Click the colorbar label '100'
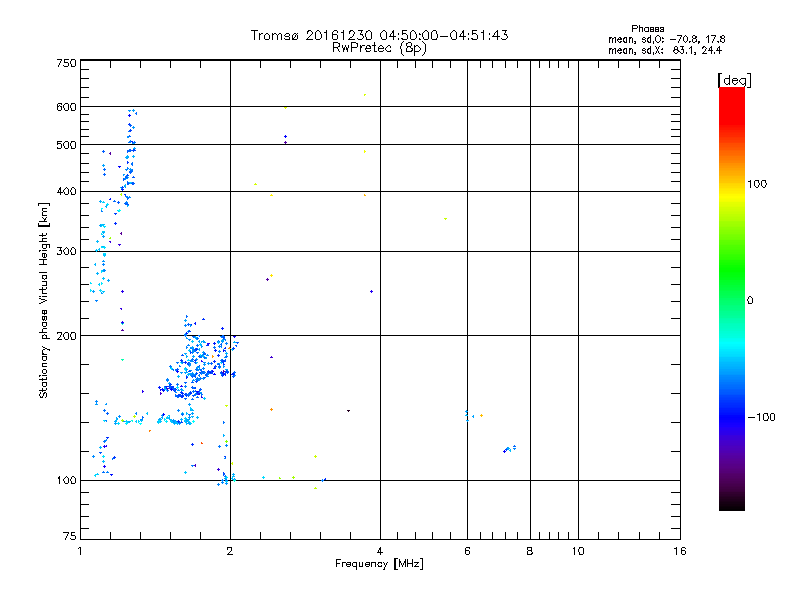The width and height of the screenshot is (800, 600). [757, 184]
